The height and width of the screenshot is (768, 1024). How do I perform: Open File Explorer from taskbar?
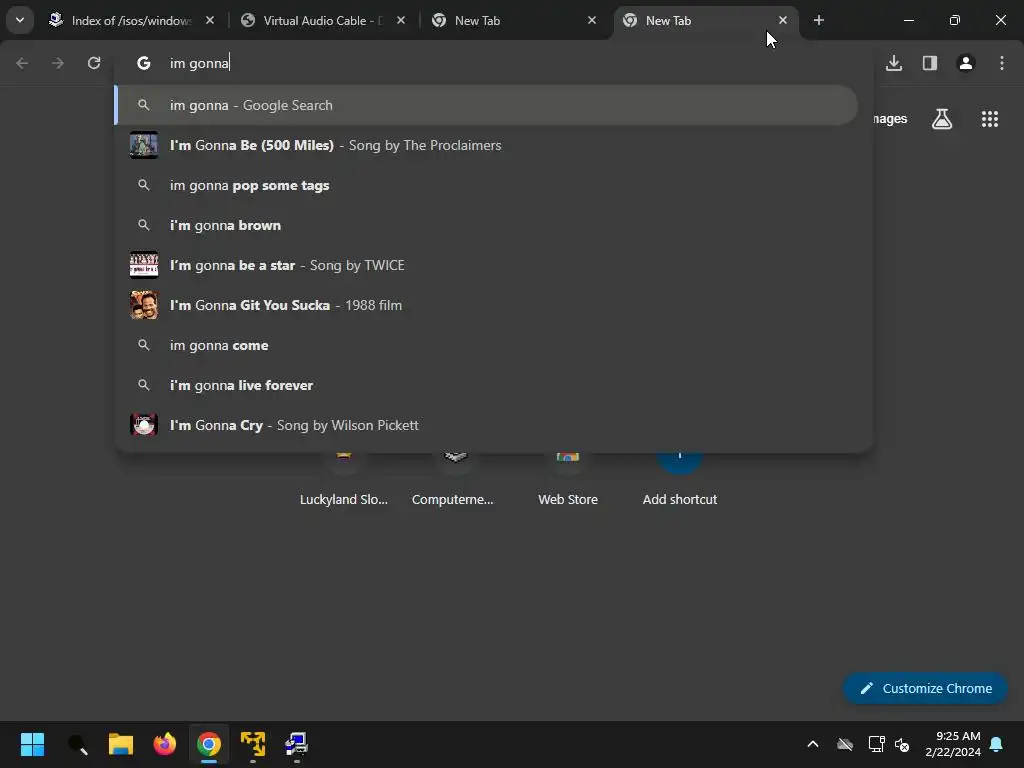(121, 744)
